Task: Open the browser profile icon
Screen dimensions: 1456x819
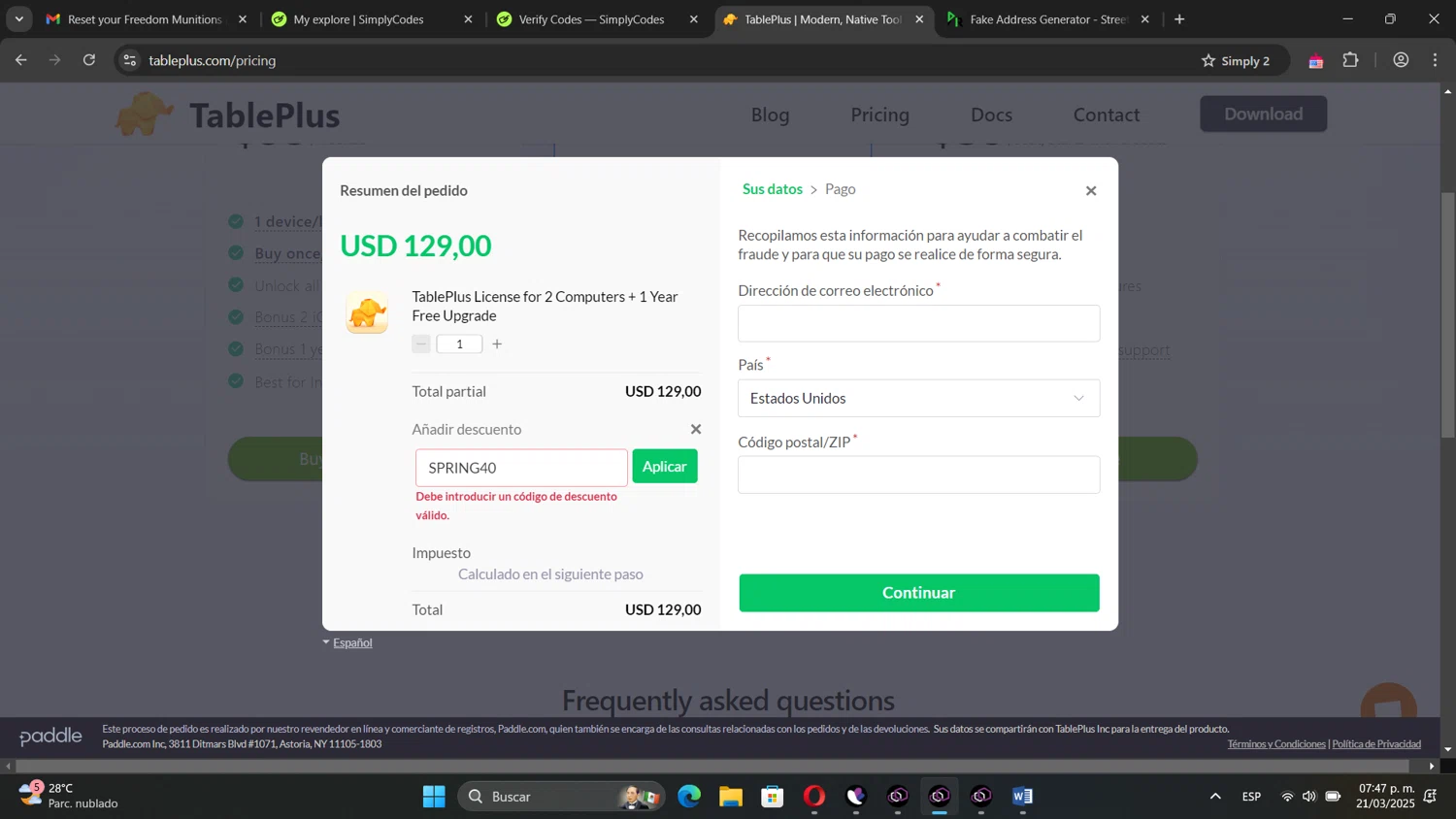Action: (x=1401, y=60)
